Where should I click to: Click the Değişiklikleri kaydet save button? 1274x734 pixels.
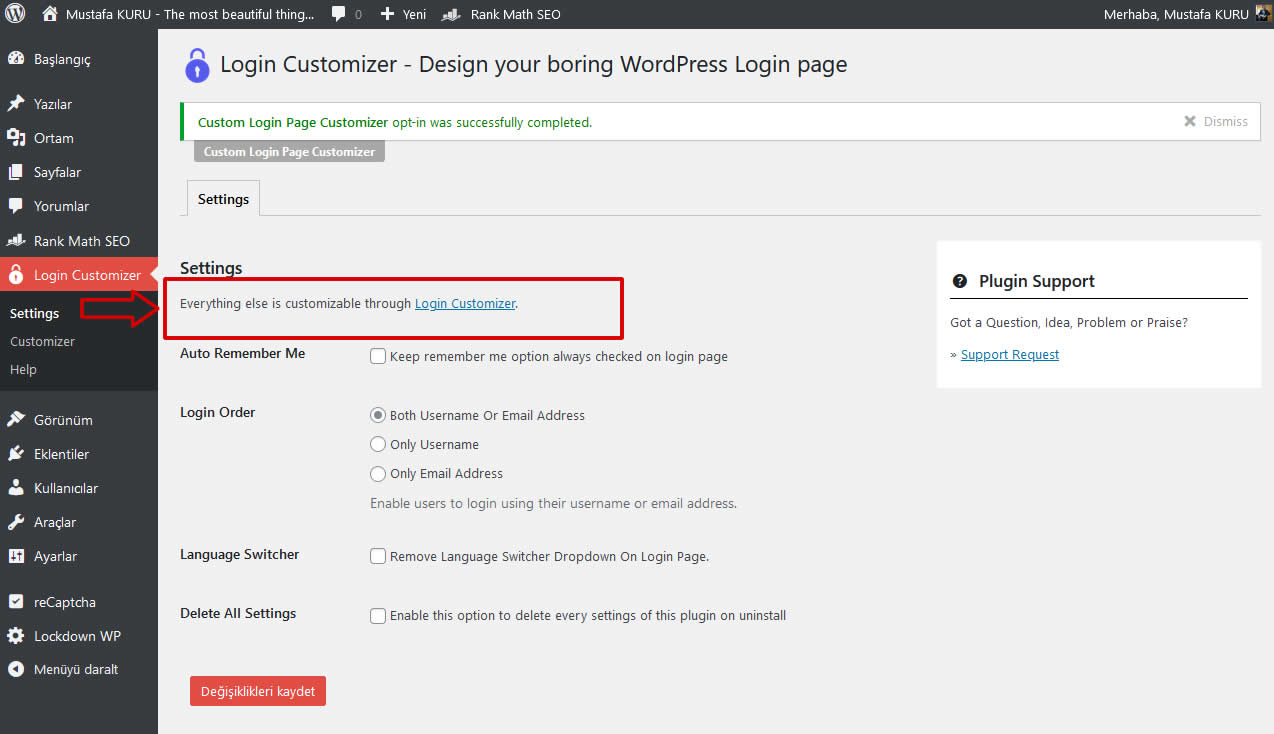coord(258,691)
